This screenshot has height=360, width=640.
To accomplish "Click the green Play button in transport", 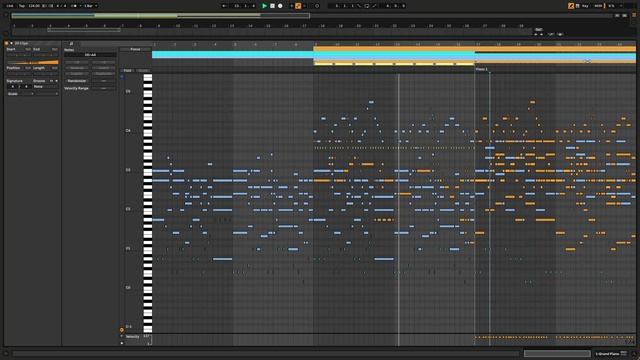I will coord(264,6).
